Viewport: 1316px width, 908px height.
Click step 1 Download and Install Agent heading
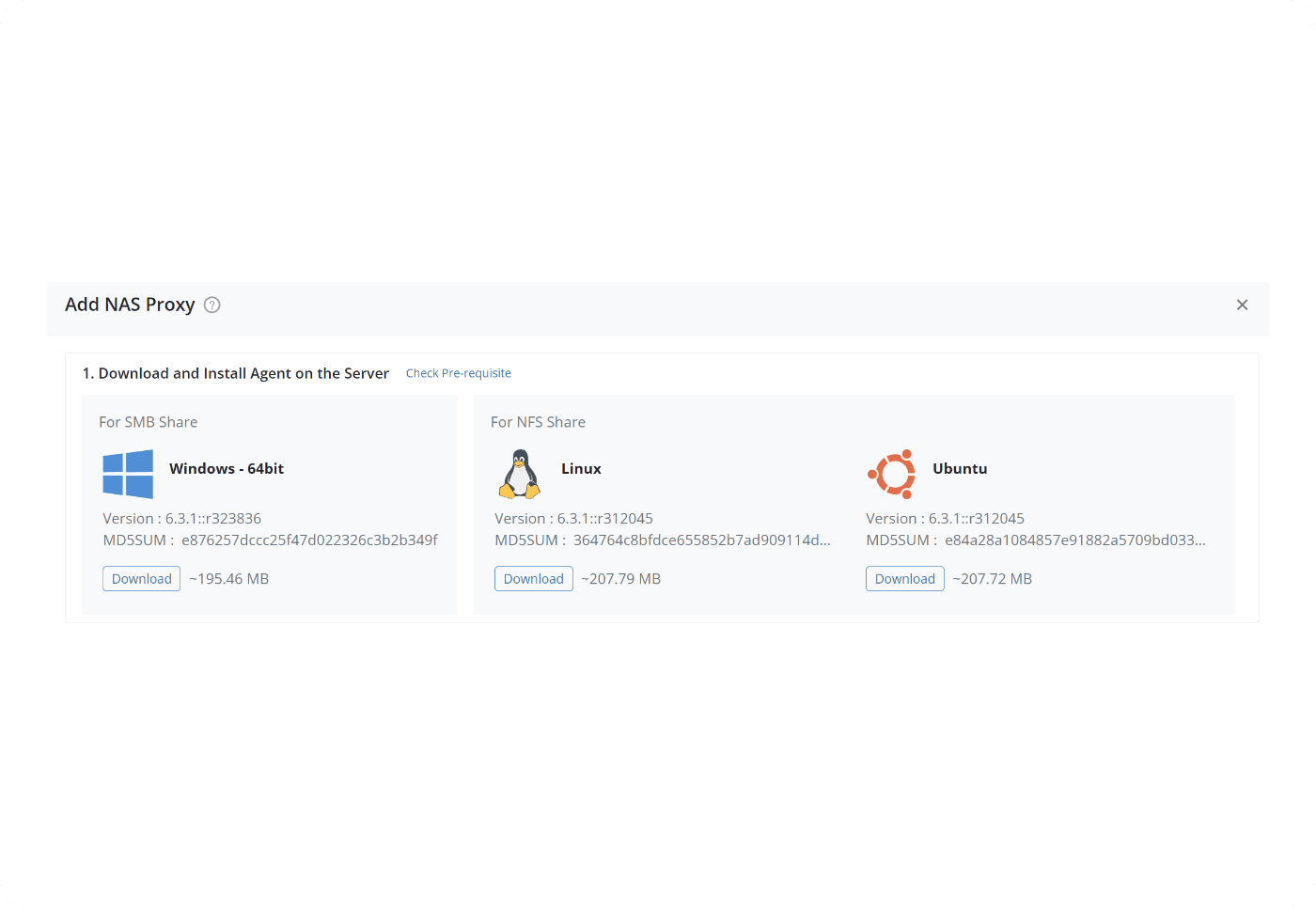click(236, 373)
